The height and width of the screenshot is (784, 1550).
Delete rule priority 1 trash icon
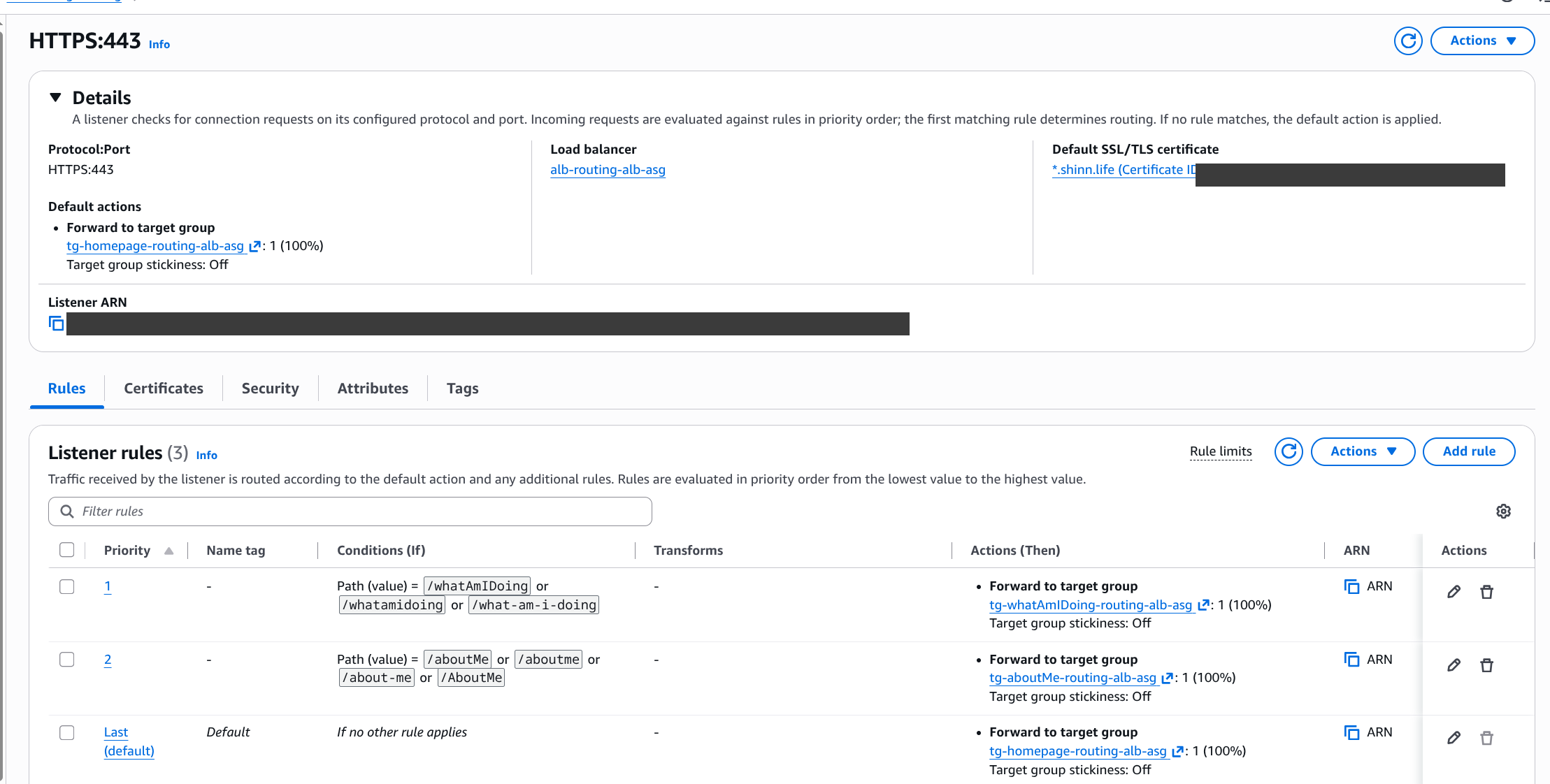pos(1486,592)
